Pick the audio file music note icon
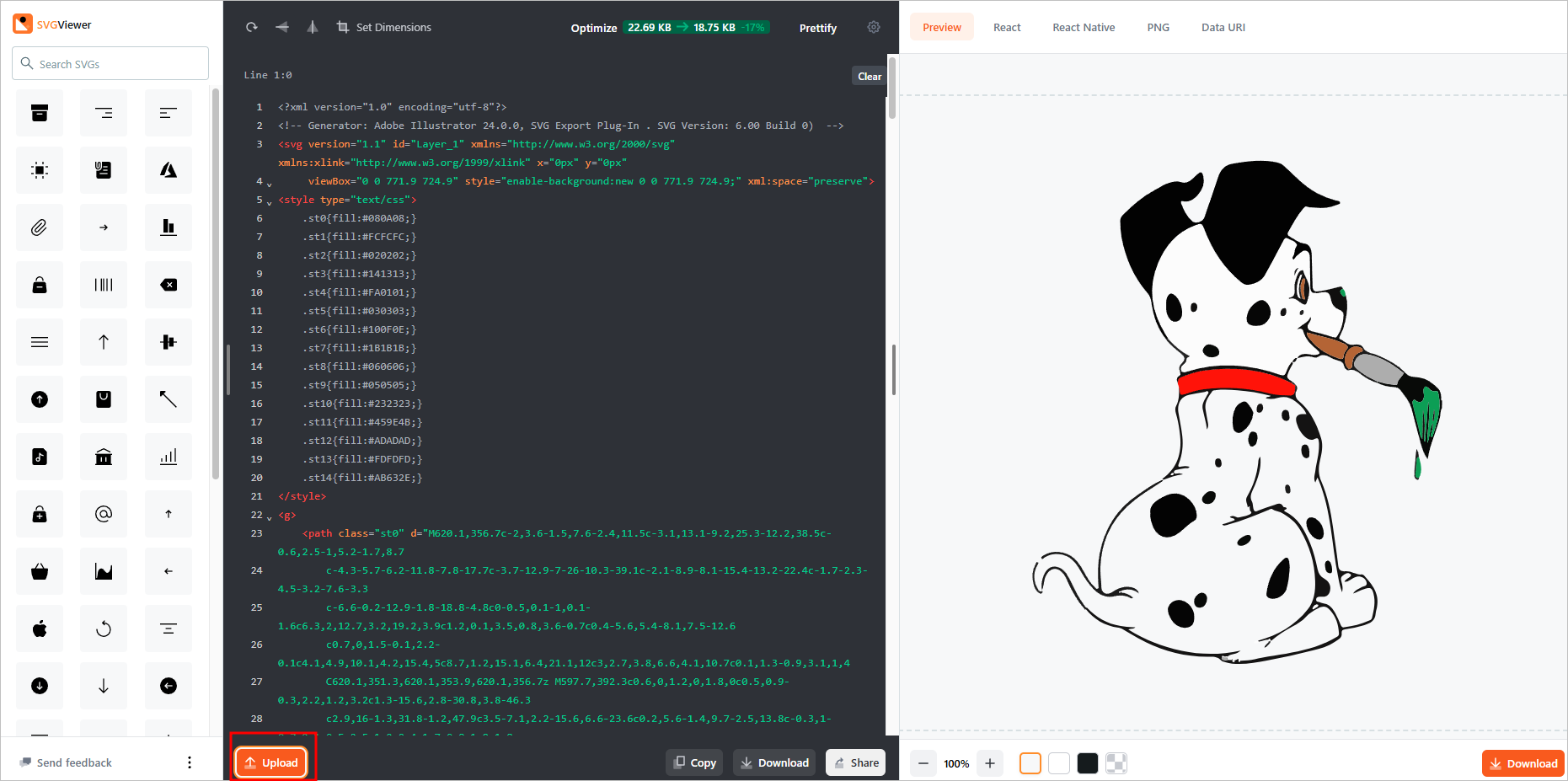The width and height of the screenshot is (1568, 781). (x=40, y=457)
